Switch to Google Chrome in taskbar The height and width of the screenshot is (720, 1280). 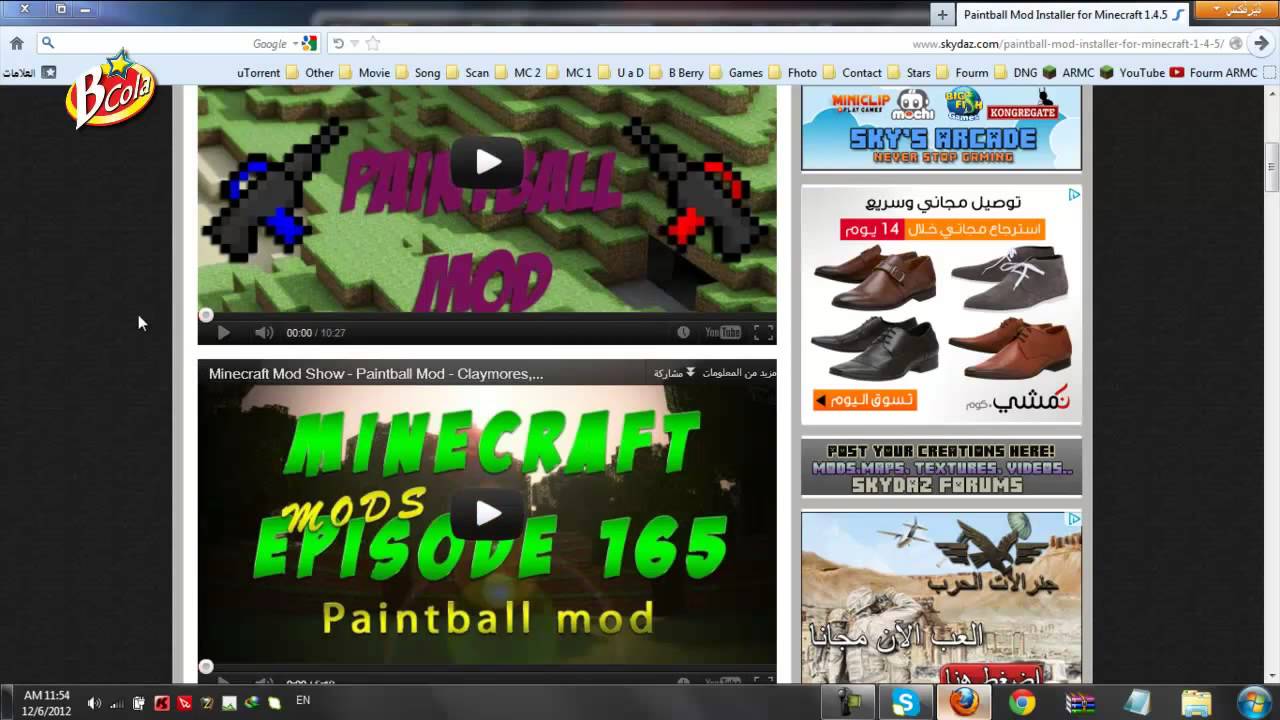(1021, 703)
